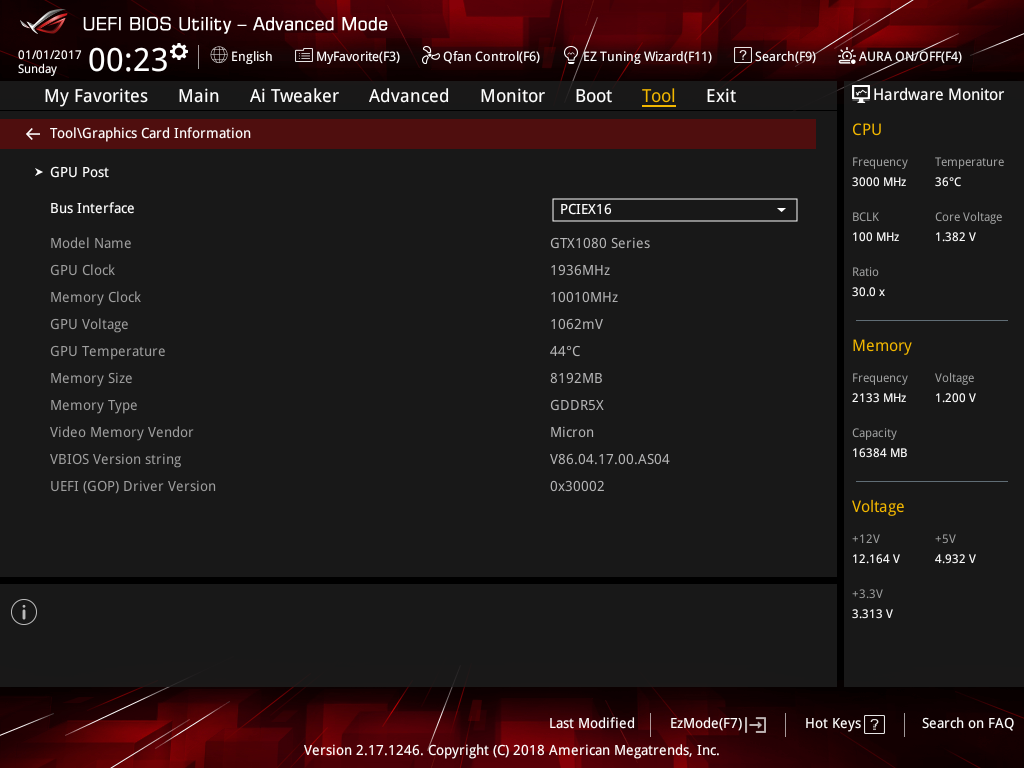1024x768 pixels.
Task: Click the Hardware Monitor screen icon
Action: click(861, 95)
